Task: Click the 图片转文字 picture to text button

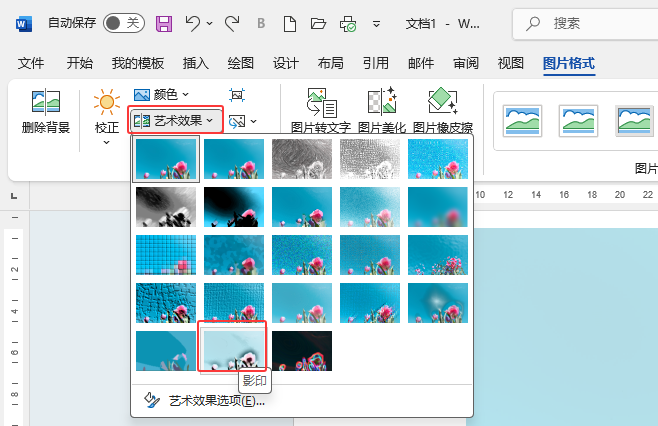Action: (321, 110)
